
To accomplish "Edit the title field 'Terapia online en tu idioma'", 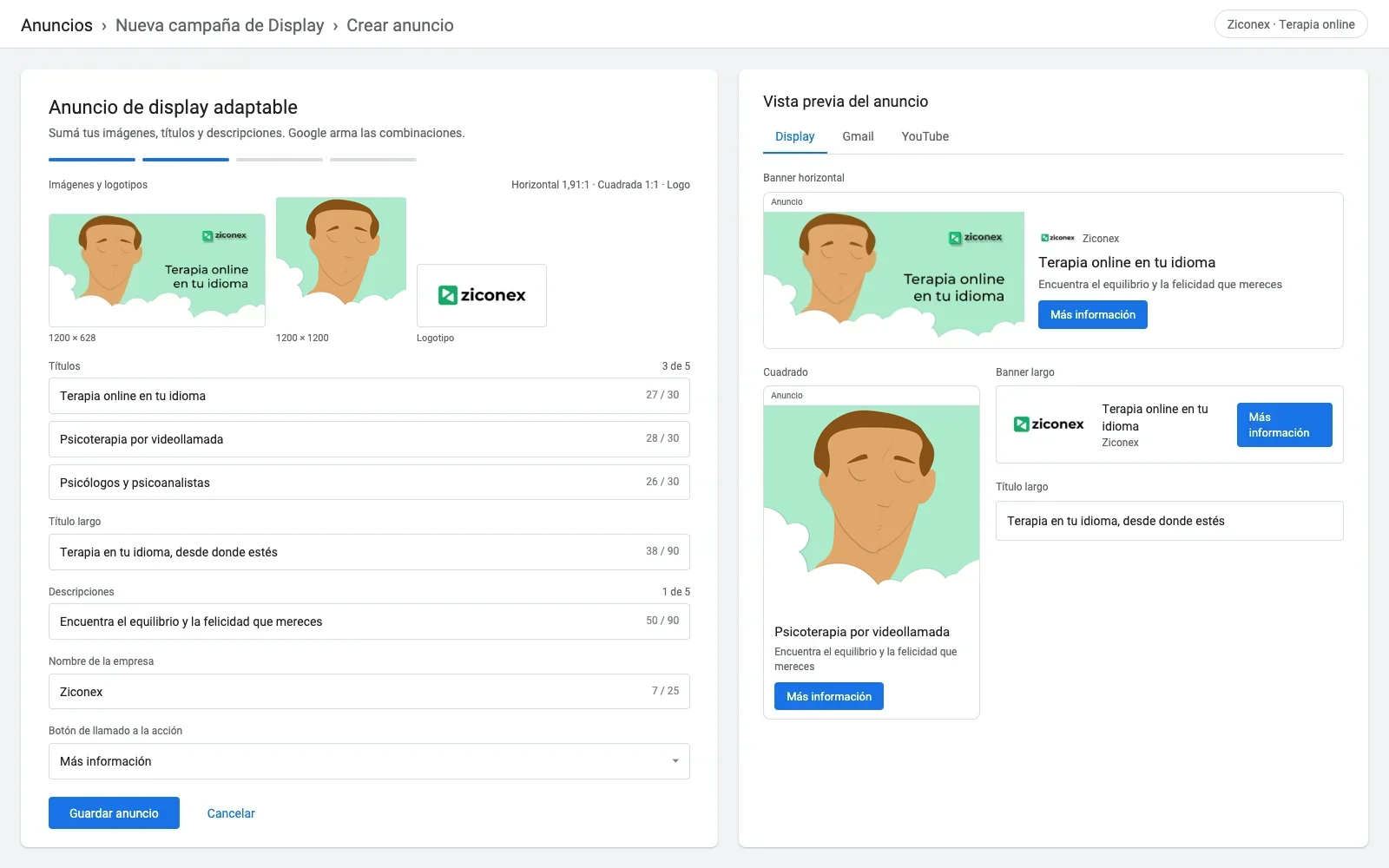I will pos(369,396).
